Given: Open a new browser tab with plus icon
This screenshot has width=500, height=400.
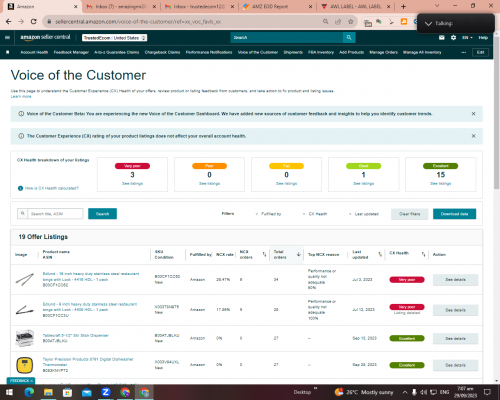Looking at the screenshot, I should tap(403, 6).
